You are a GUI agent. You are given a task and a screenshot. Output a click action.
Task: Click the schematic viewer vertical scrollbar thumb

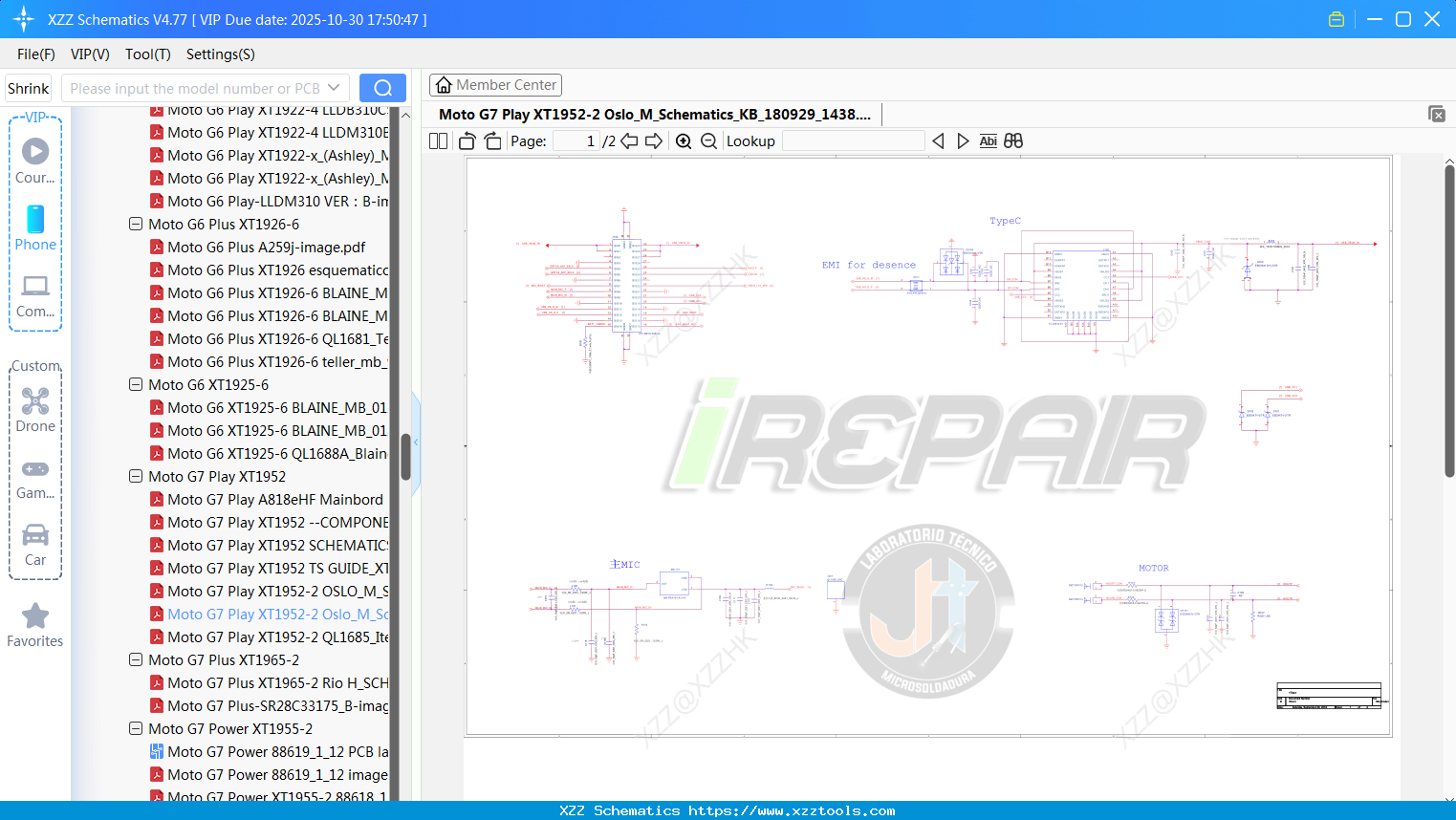click(1449, 320)
